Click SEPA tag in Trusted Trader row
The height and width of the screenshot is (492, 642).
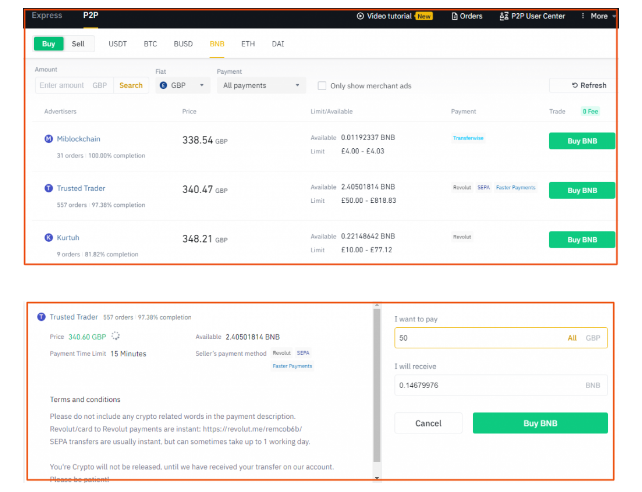click(484, 187)
